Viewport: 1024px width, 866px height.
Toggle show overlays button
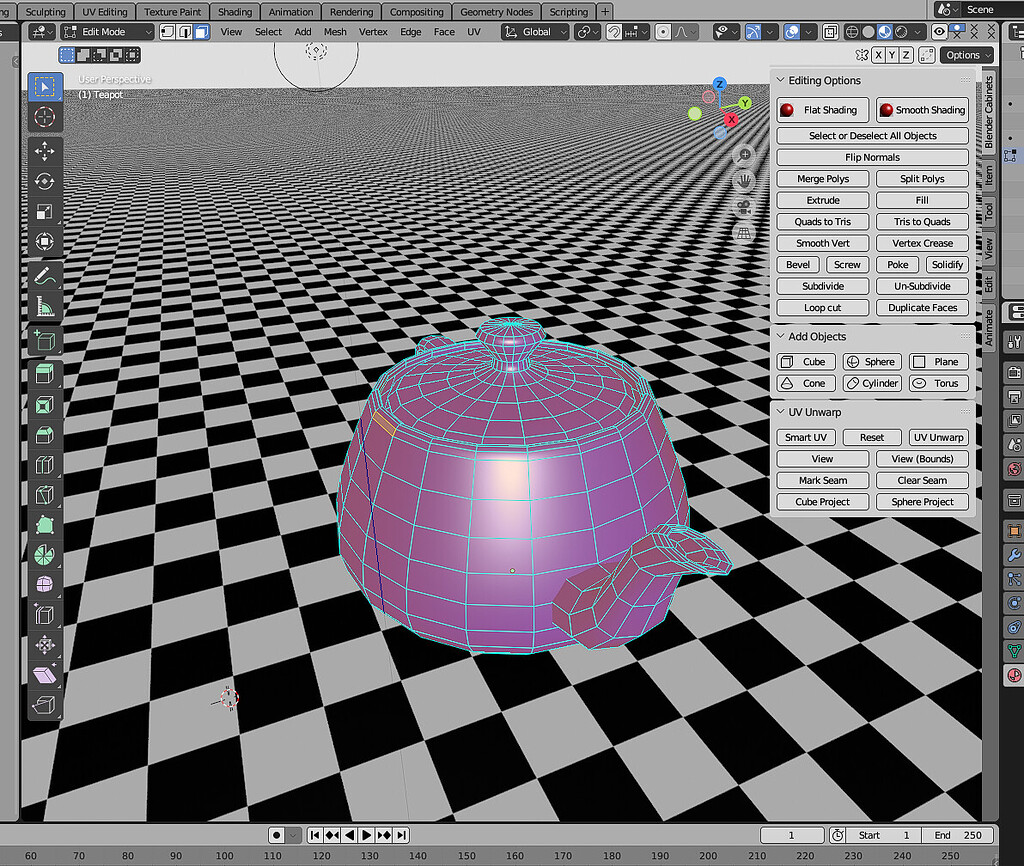pos(792,32)
